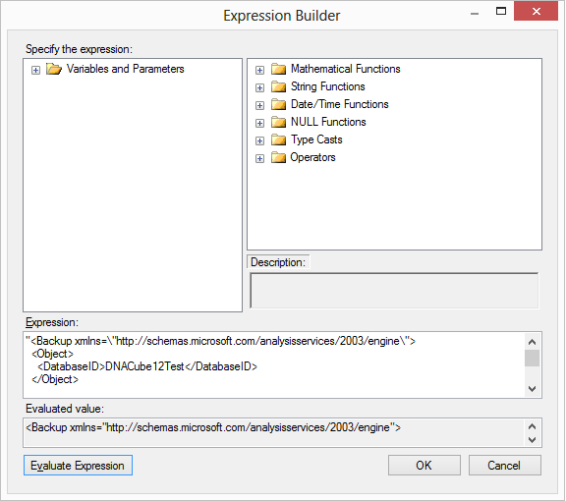Image resolution: width=566 pixels, height=501 pixels.
Task: Expand the Variables and Parameters node
Action: coord(35,70)
